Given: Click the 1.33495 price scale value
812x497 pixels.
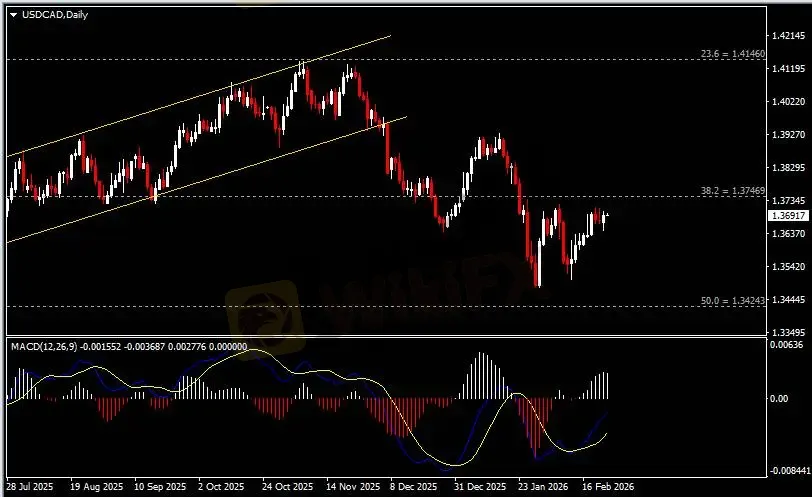Looking at the screenshot, I should tap(789, 332).
